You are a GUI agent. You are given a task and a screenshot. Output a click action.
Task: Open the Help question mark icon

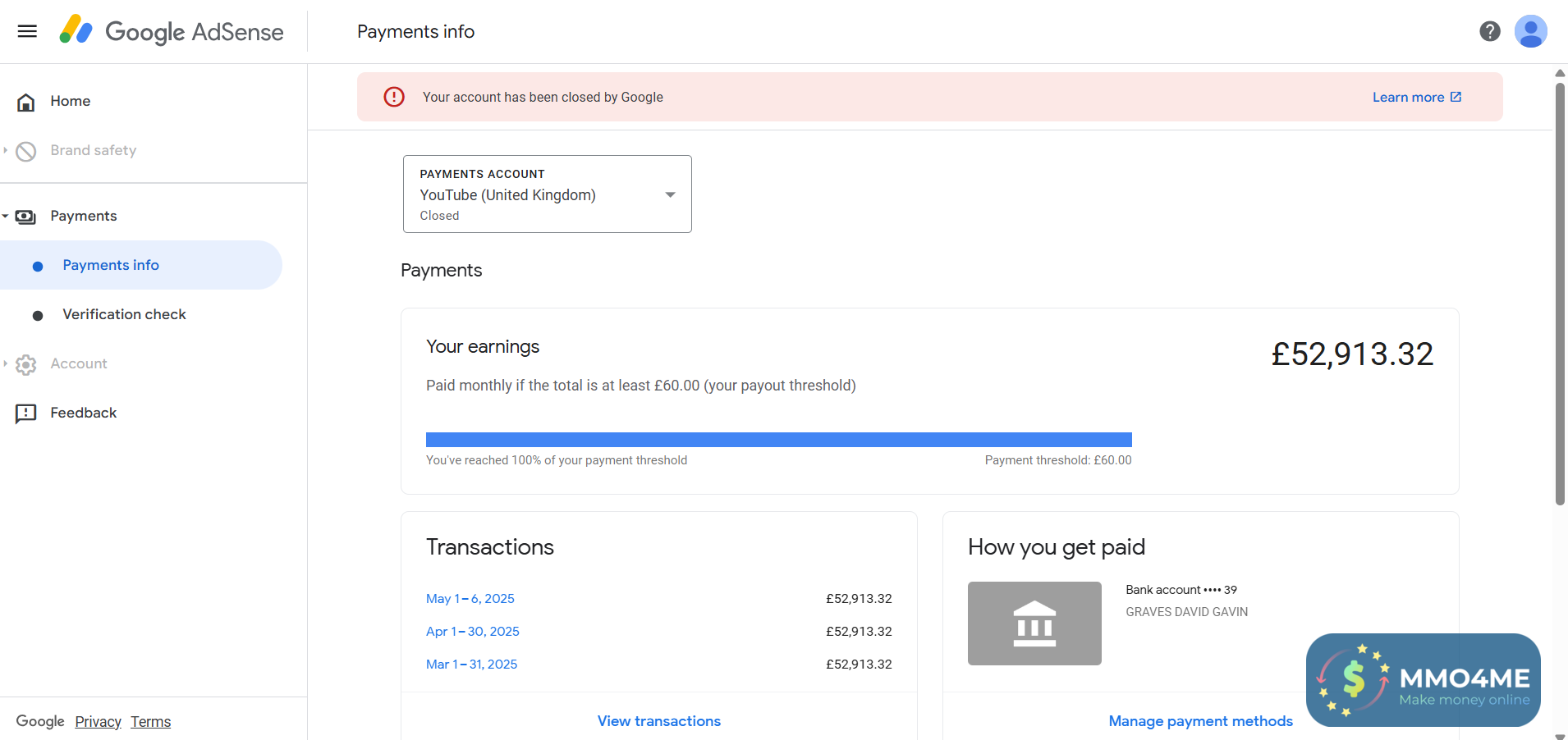click(1489, 31)
